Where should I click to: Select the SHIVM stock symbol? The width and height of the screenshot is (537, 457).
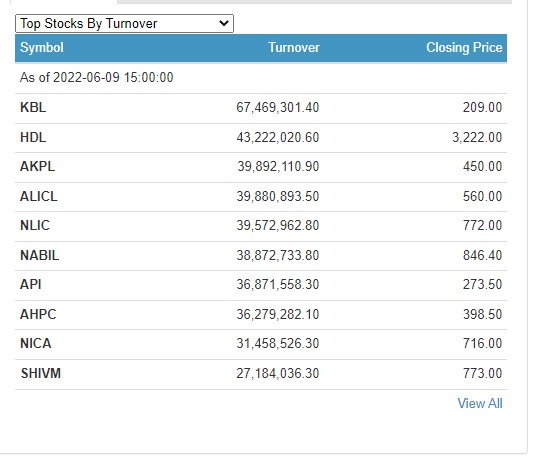pyautogui.click(x=41, y=373)
